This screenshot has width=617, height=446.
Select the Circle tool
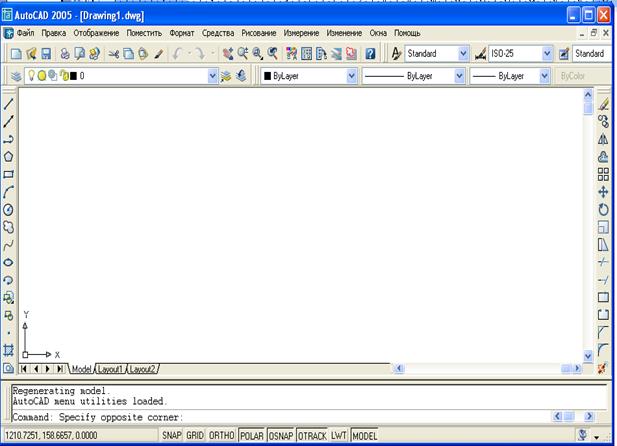(x=8, y=209)
